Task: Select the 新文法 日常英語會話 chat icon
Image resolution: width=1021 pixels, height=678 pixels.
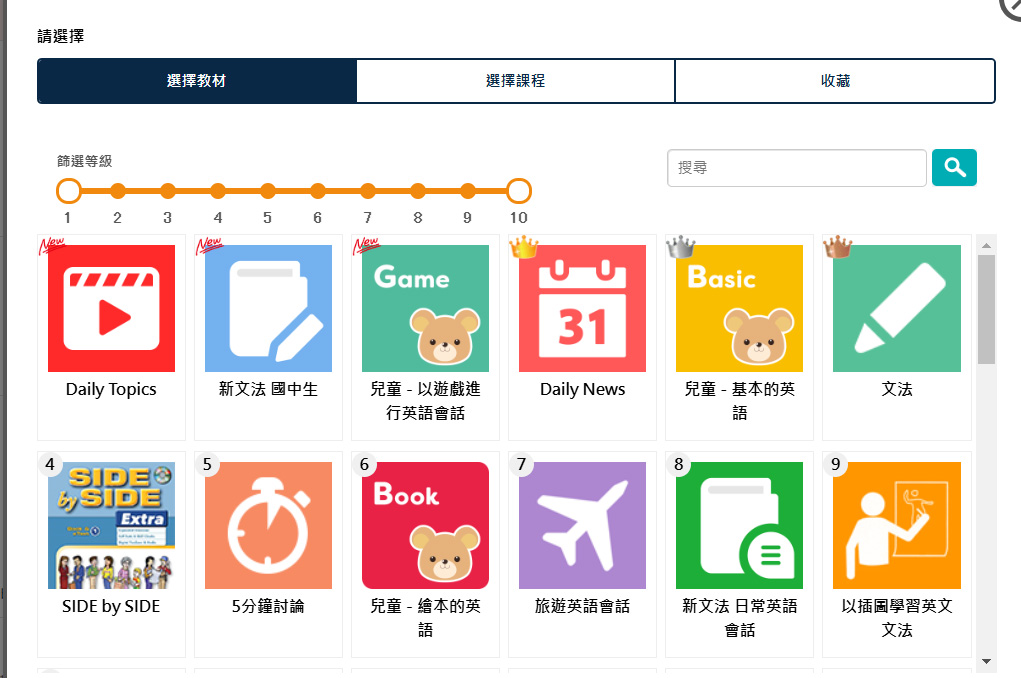Action: pos(739,525)
